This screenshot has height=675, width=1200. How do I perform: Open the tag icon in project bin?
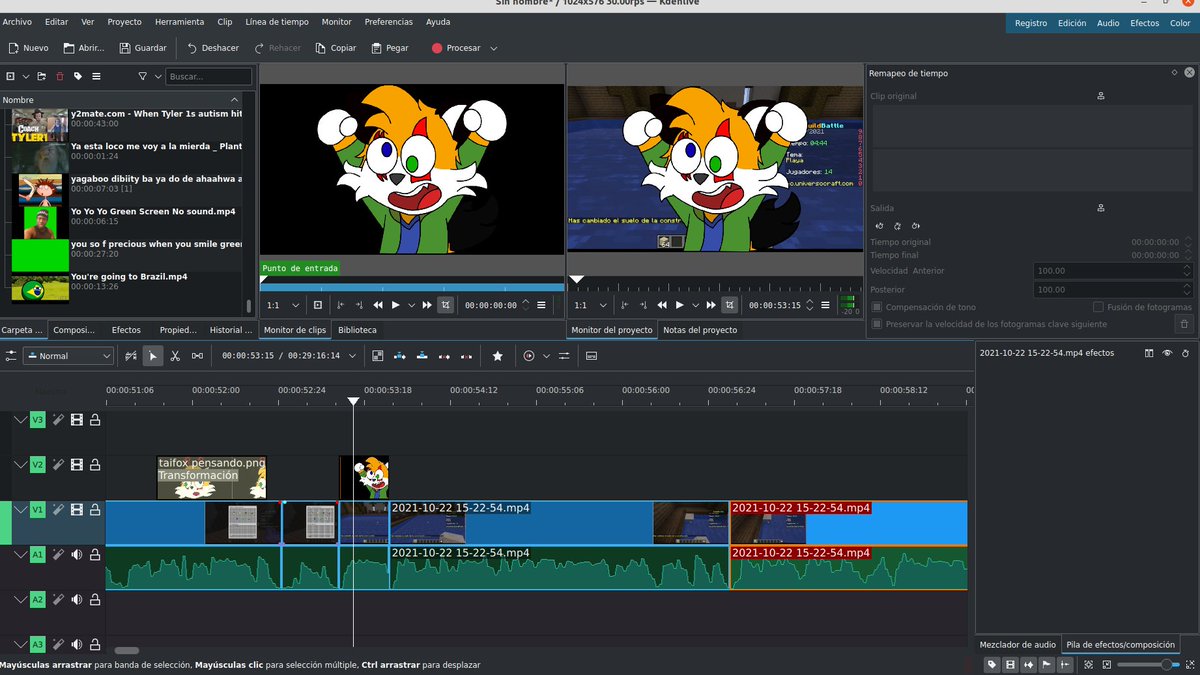pyautogui.click(x=78, y=76)
